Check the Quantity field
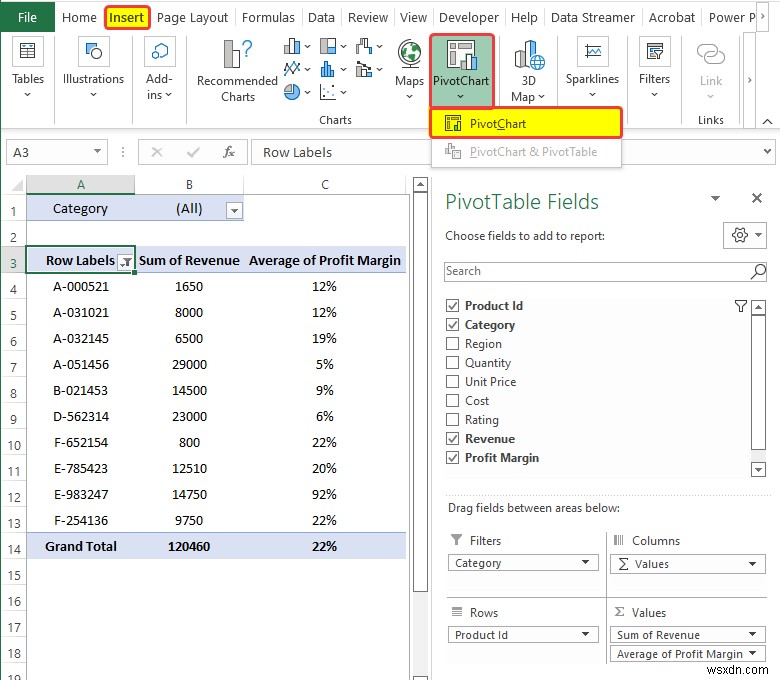Image resolution: width=780 pixels, height=680 pixels. [x=452, y=363]
